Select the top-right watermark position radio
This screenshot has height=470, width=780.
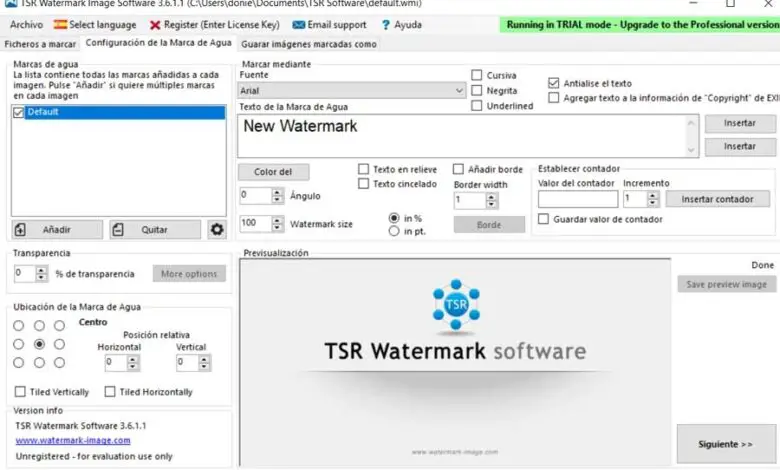59,326
